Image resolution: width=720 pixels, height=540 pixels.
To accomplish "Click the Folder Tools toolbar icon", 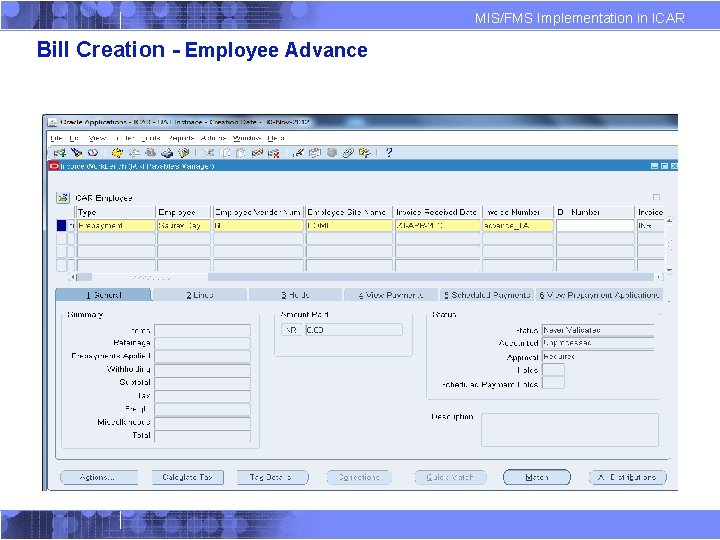I will [x=365, y=153].
